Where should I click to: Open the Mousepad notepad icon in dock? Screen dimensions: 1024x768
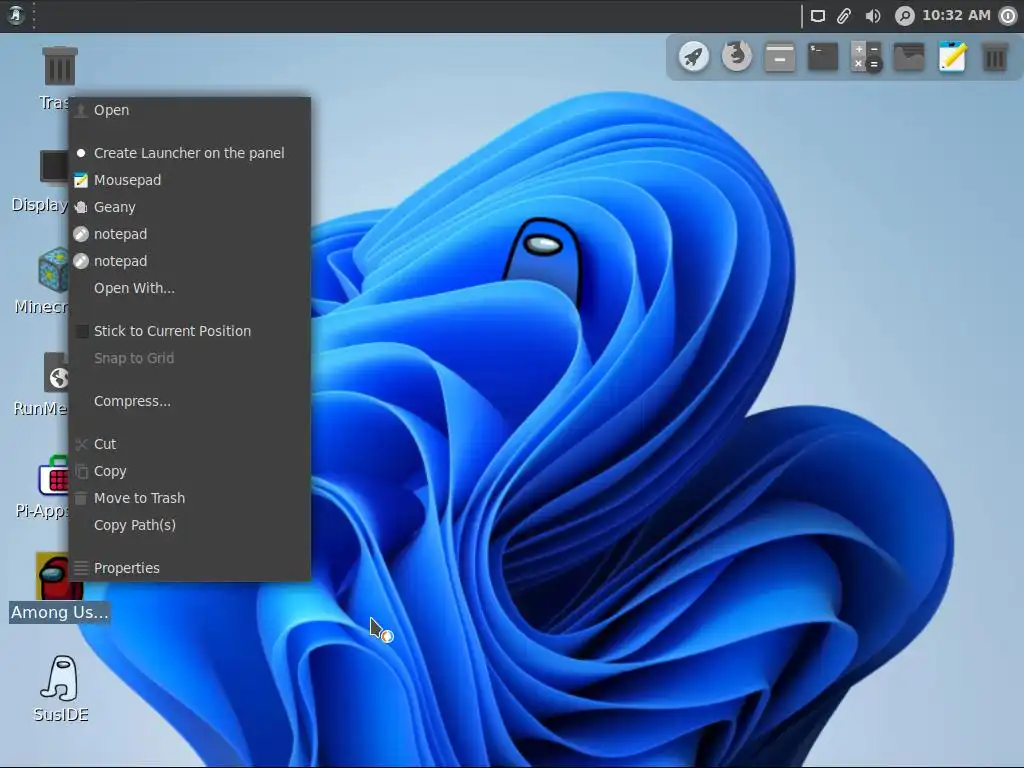click(952, 57)
